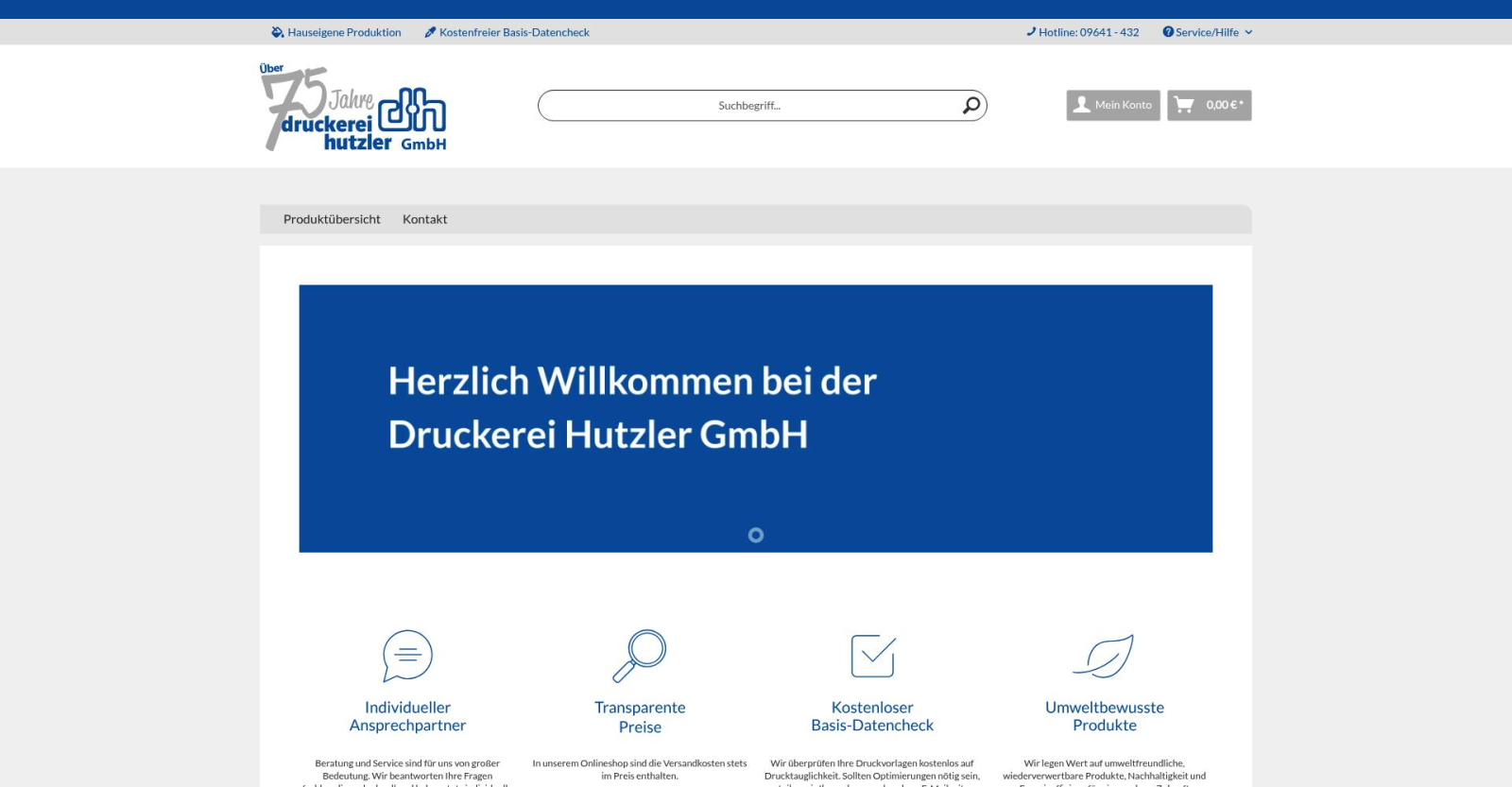Click the Individueller Ansprechpartner heading
The height and width of the screenshot is (787, 1512).
tap(407, 716)
